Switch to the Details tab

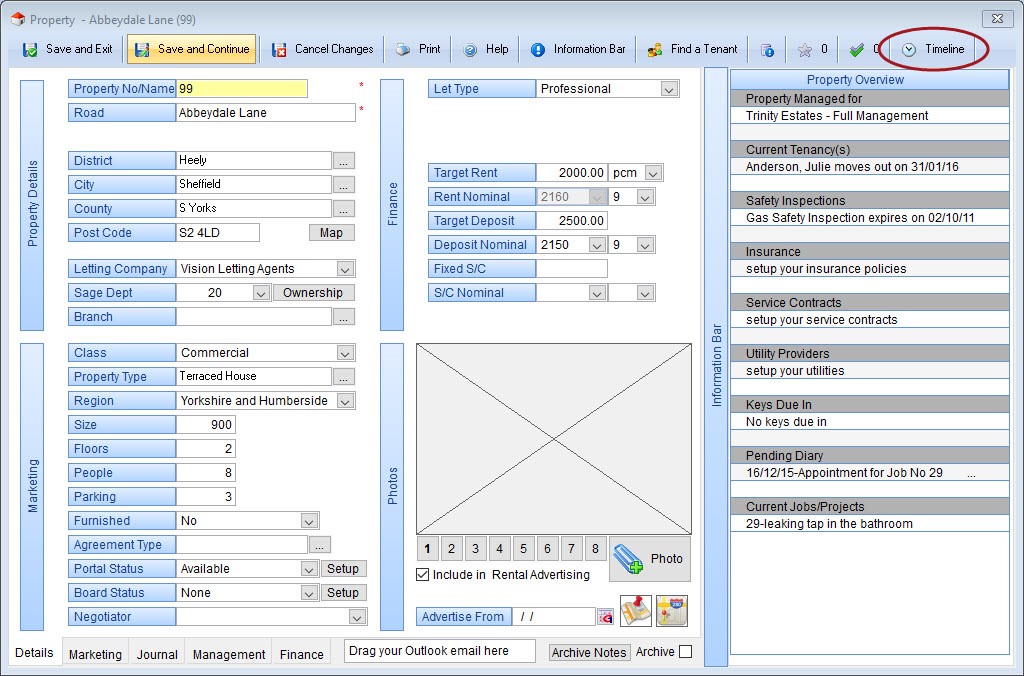35,652
